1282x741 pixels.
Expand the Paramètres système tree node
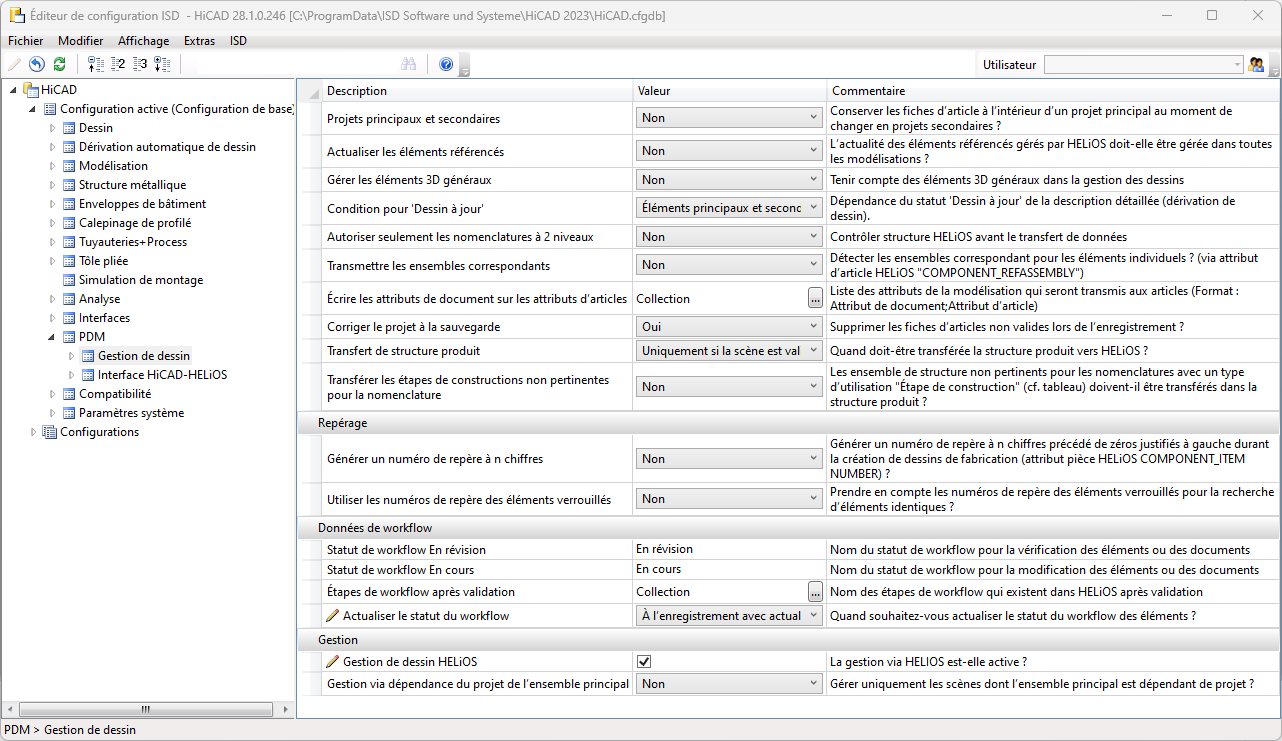click(x=53, y=413)
